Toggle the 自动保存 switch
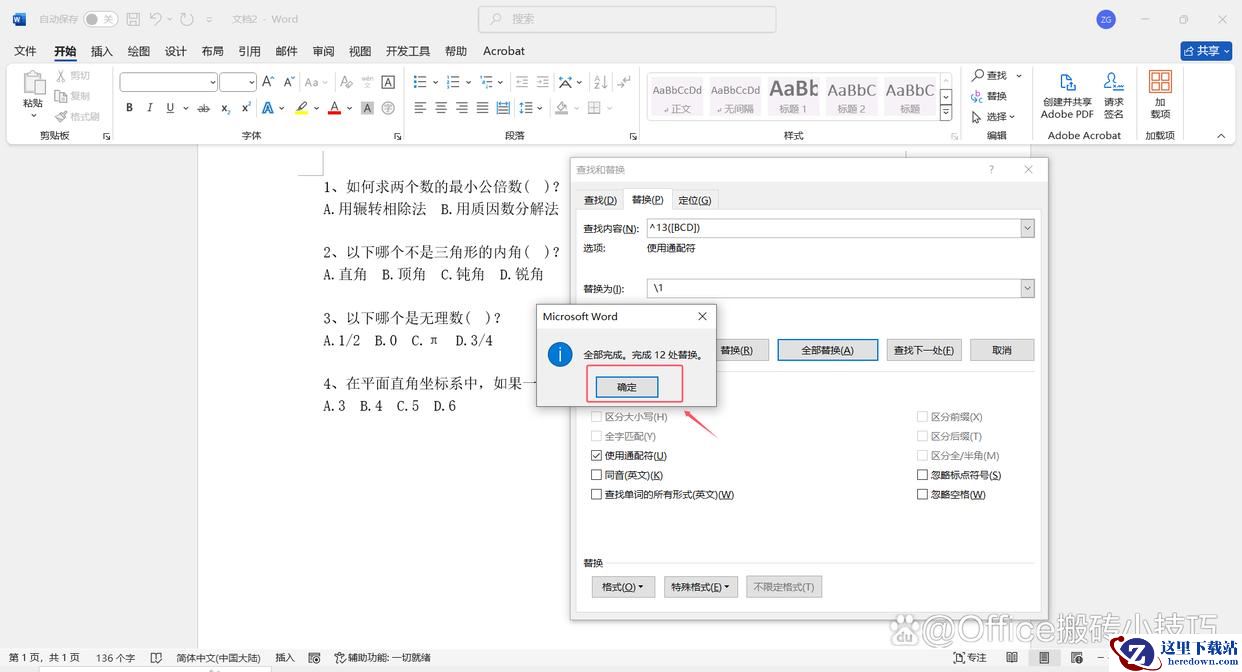Viewport: 1242px width, 672px height. pos(100,19)
